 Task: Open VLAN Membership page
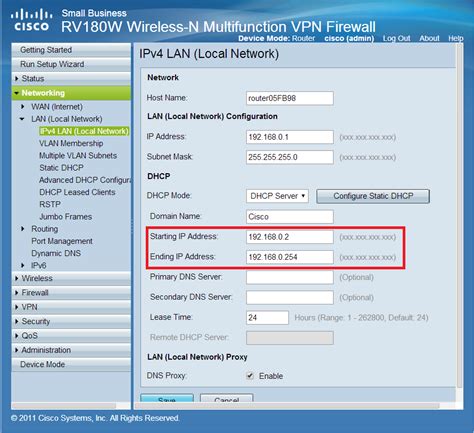click(71, 143)
